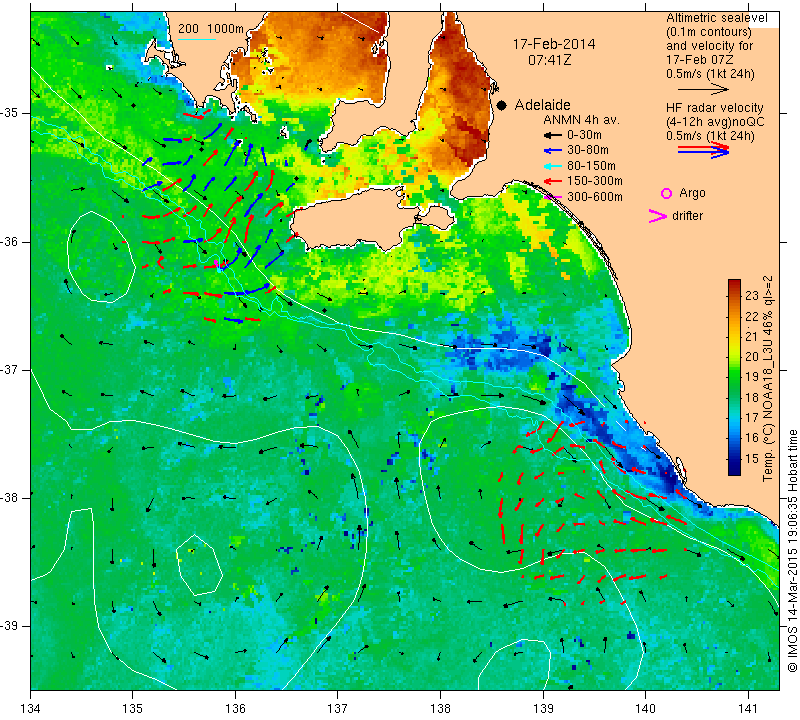Click the longitude label '137'
The image size is (800, 720).
tap(338, 709)
